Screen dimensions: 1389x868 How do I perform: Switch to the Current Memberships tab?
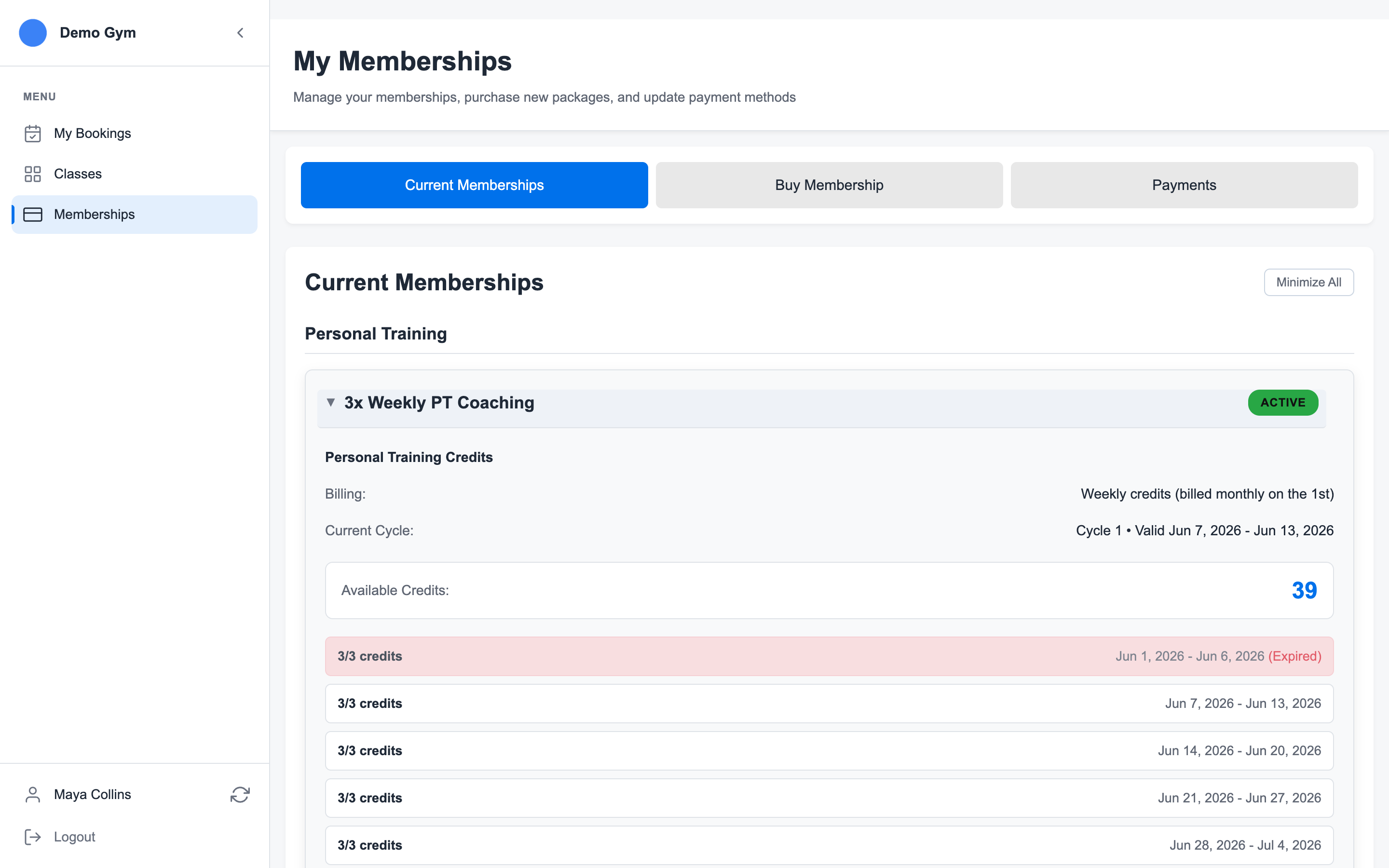tap(474, 185)
